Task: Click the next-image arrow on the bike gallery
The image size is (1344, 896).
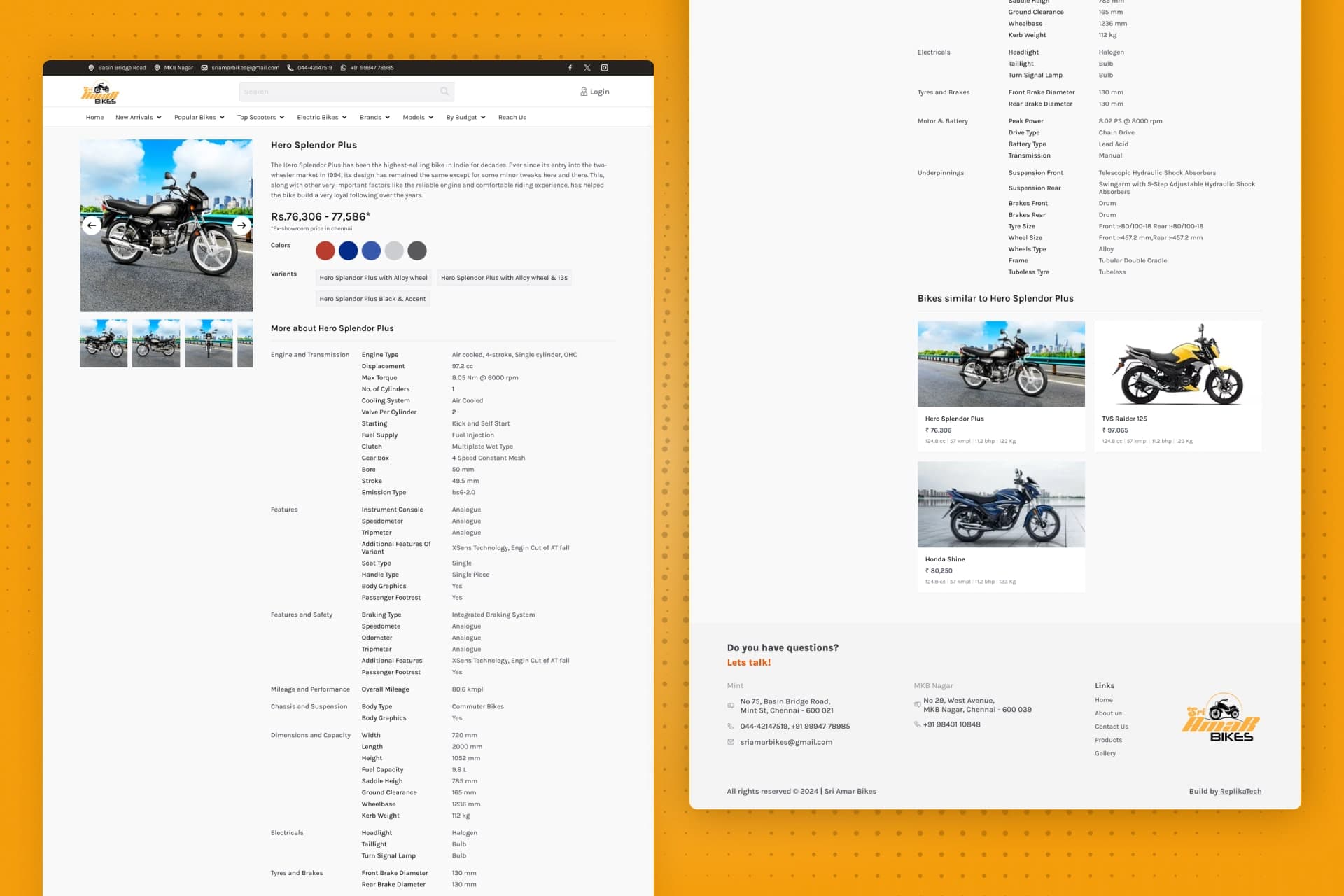Action: coord(241,225)
